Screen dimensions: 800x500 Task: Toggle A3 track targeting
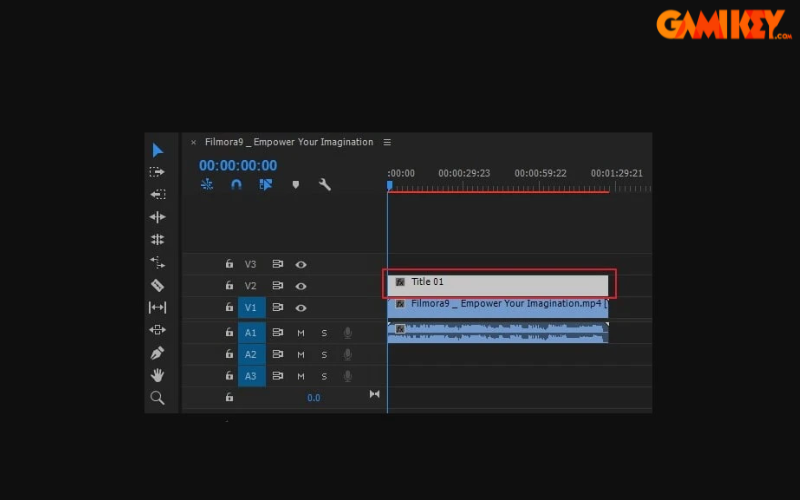[x=252, y=376]
